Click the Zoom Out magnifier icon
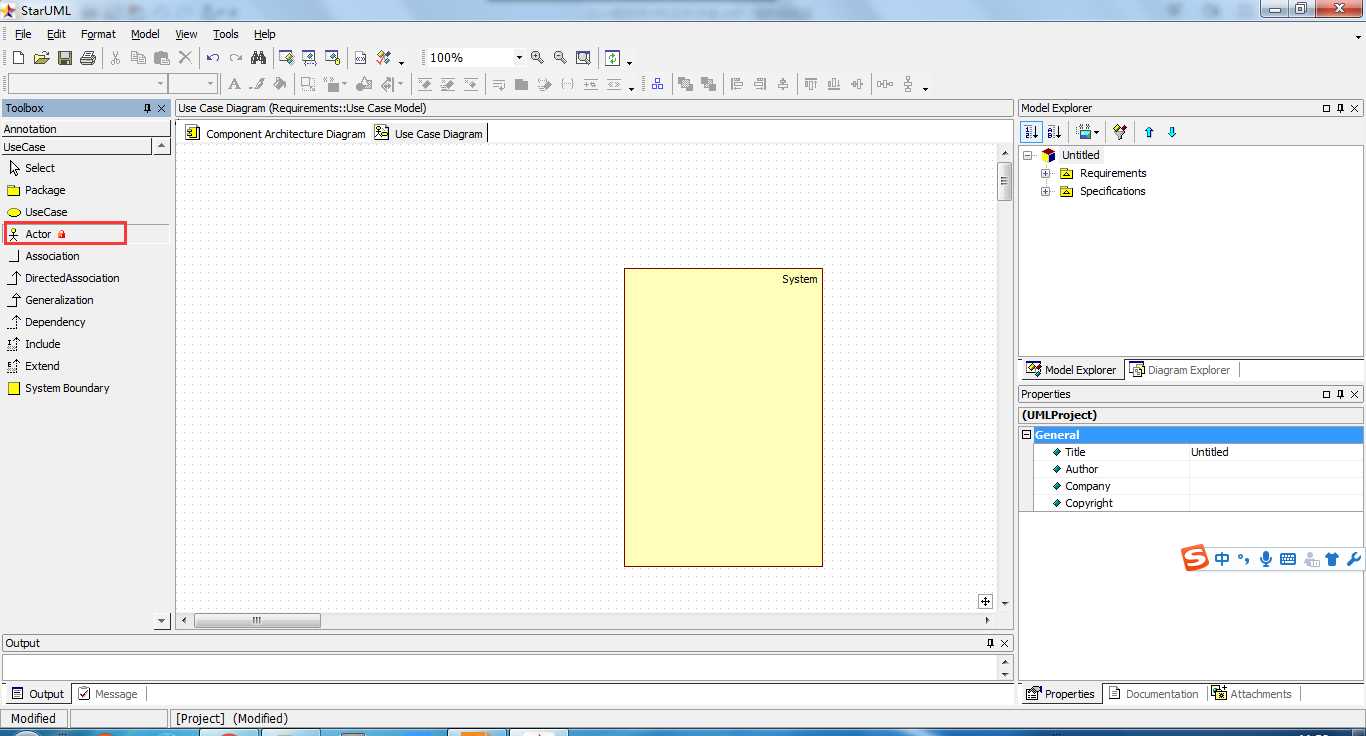1366x736 pixels. (560, 58)
